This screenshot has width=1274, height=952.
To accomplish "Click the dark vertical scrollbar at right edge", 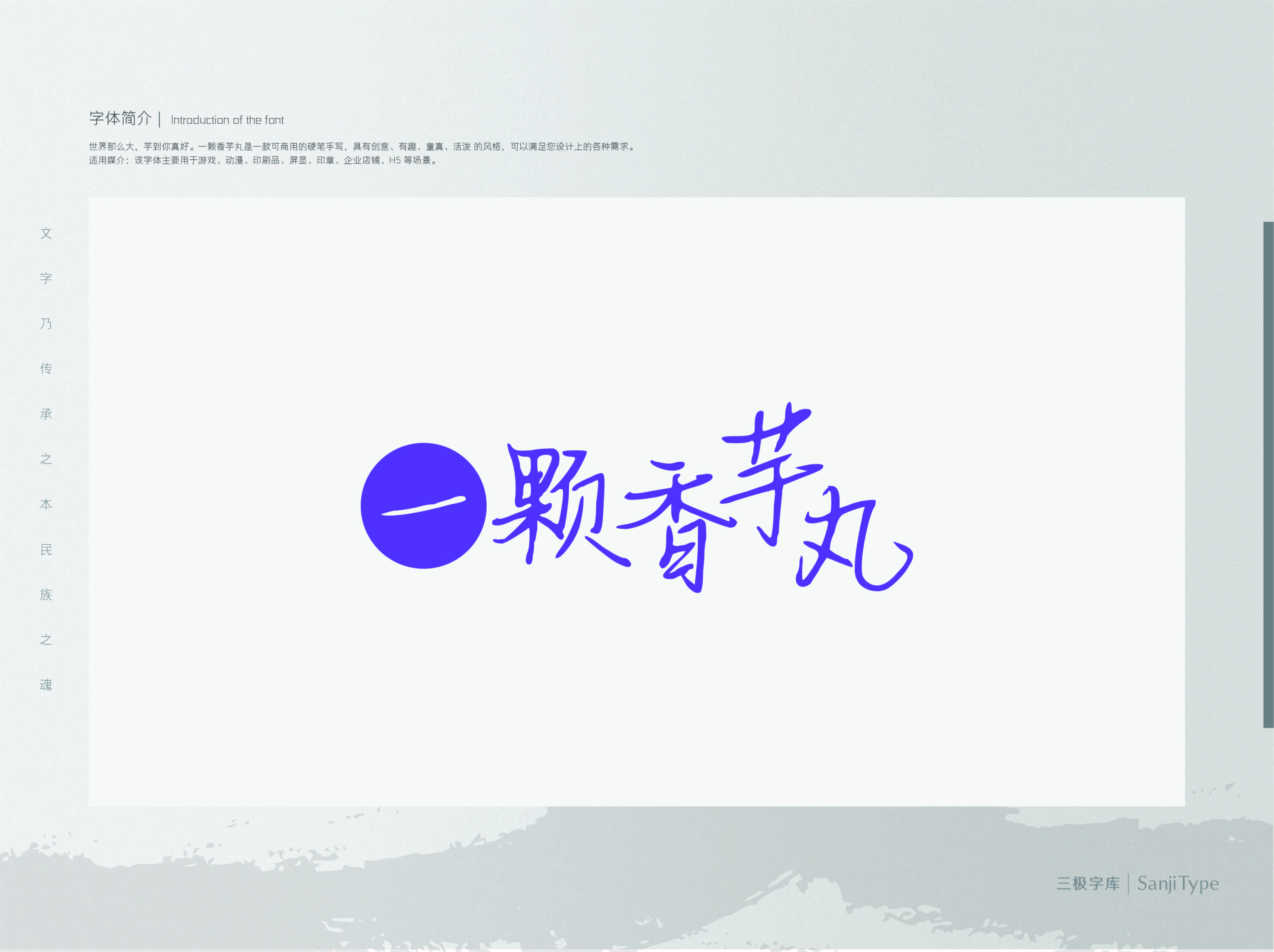I will [x=1268, y=475].
